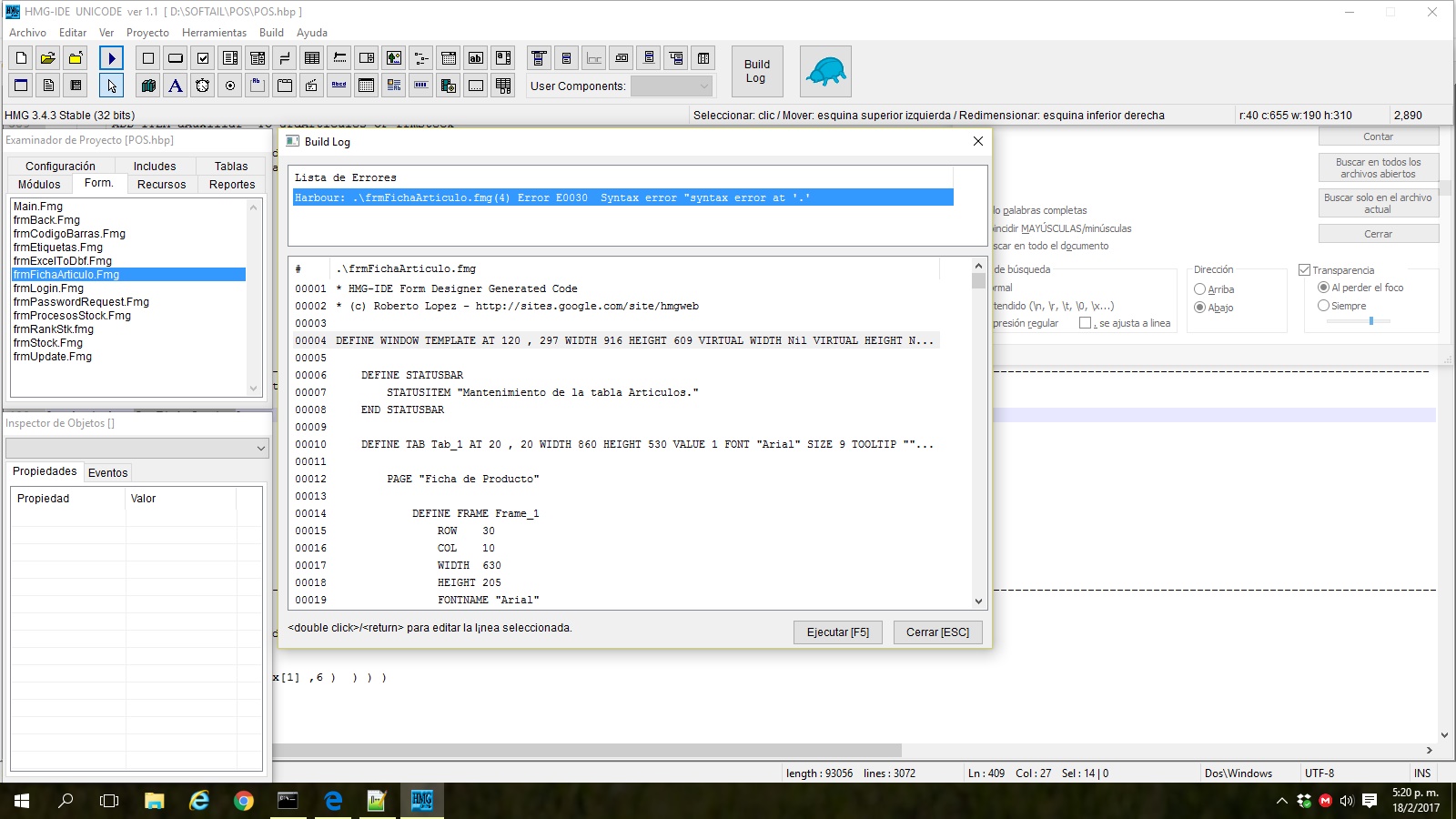This screenshot has width=1456, height=819.
Task: Select the TextBox 'ab' control tool
Action: click(476, 58)
